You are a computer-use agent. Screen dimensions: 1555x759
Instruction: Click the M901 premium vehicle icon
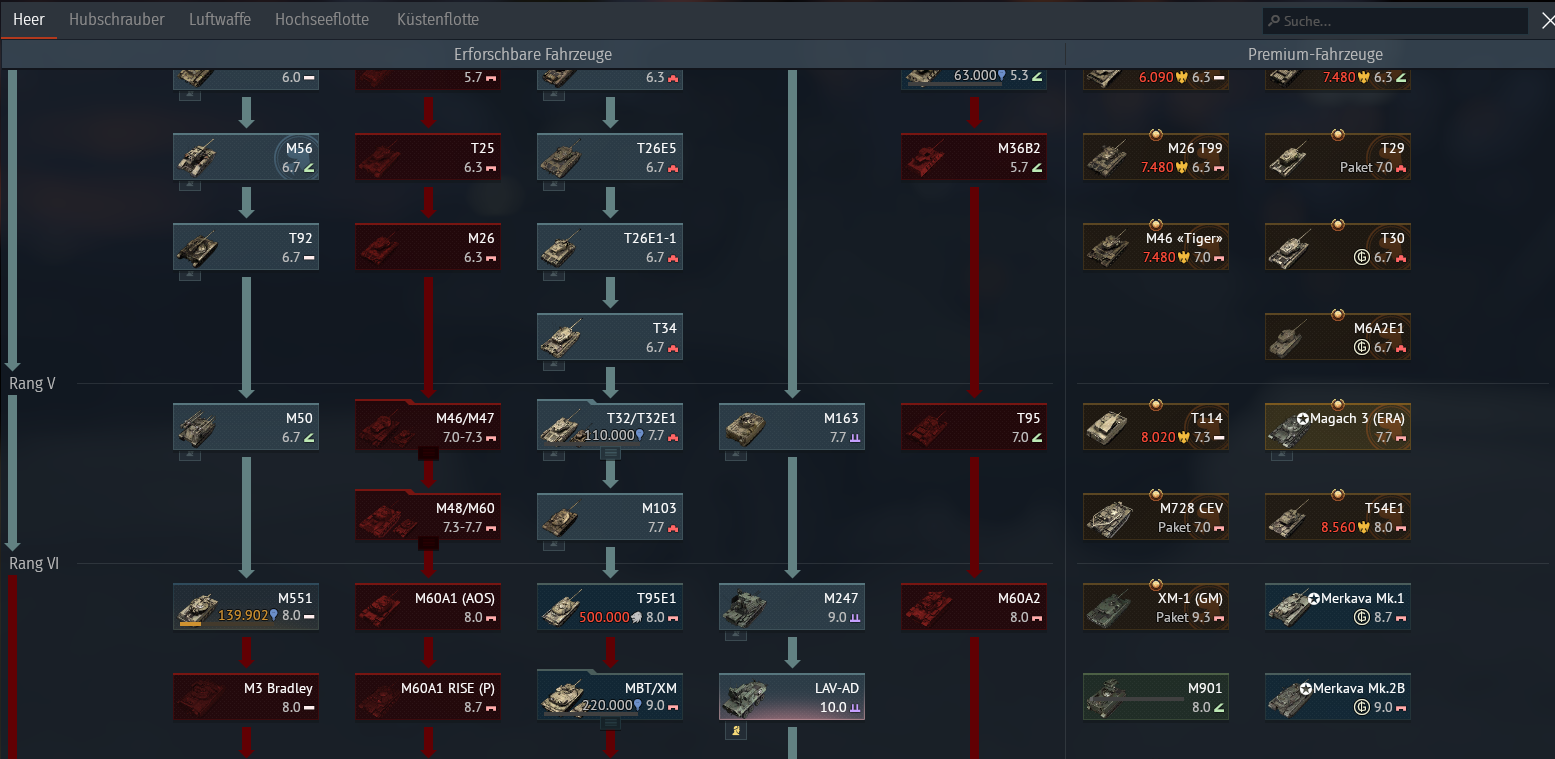[x=1155, y=696]
